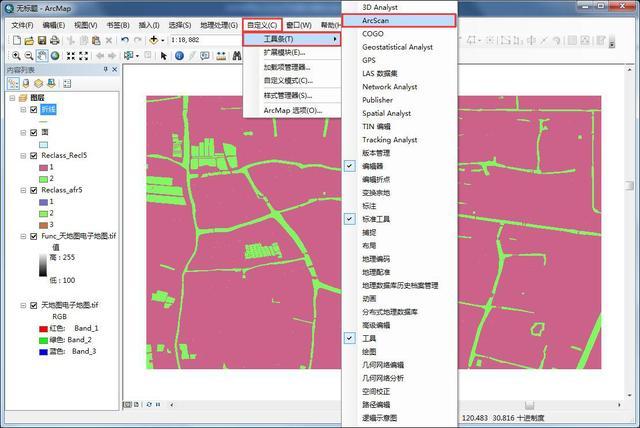Screen dimensions: 640x428
Task: Open the 文件(F) menu
Action: click(22, 25)
